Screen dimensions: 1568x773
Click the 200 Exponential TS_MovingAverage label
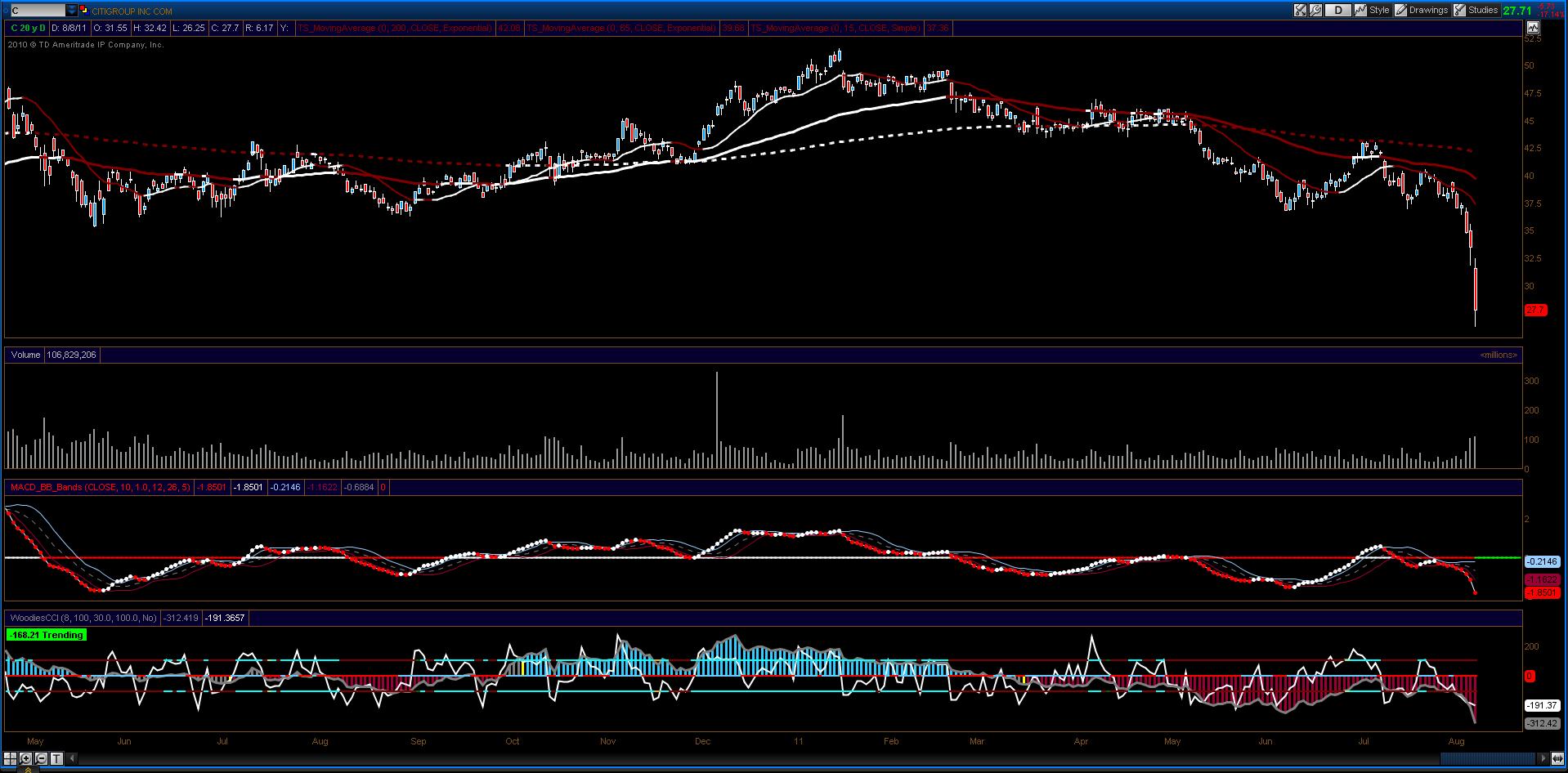[x=395, y=28]
